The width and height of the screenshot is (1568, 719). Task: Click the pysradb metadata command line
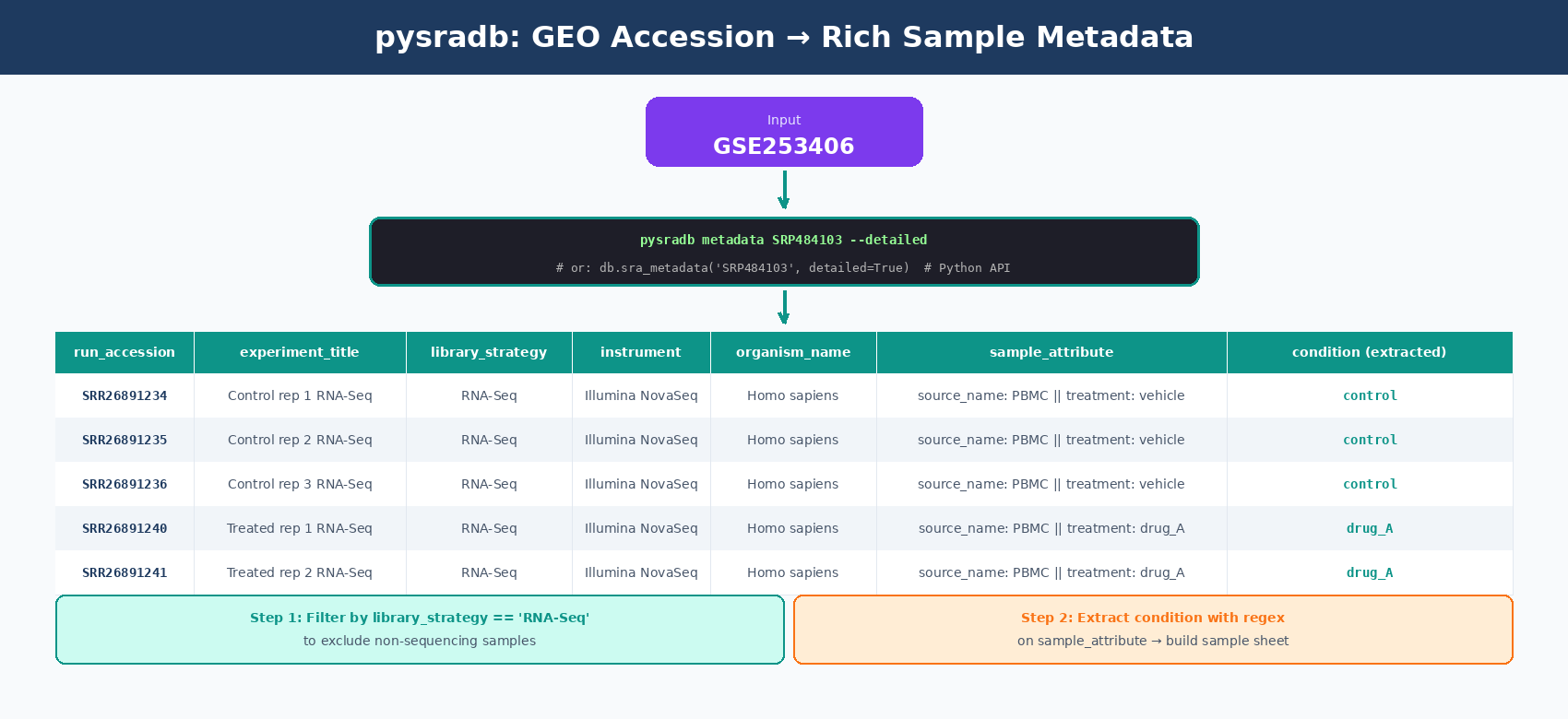[x=784, y=240]
